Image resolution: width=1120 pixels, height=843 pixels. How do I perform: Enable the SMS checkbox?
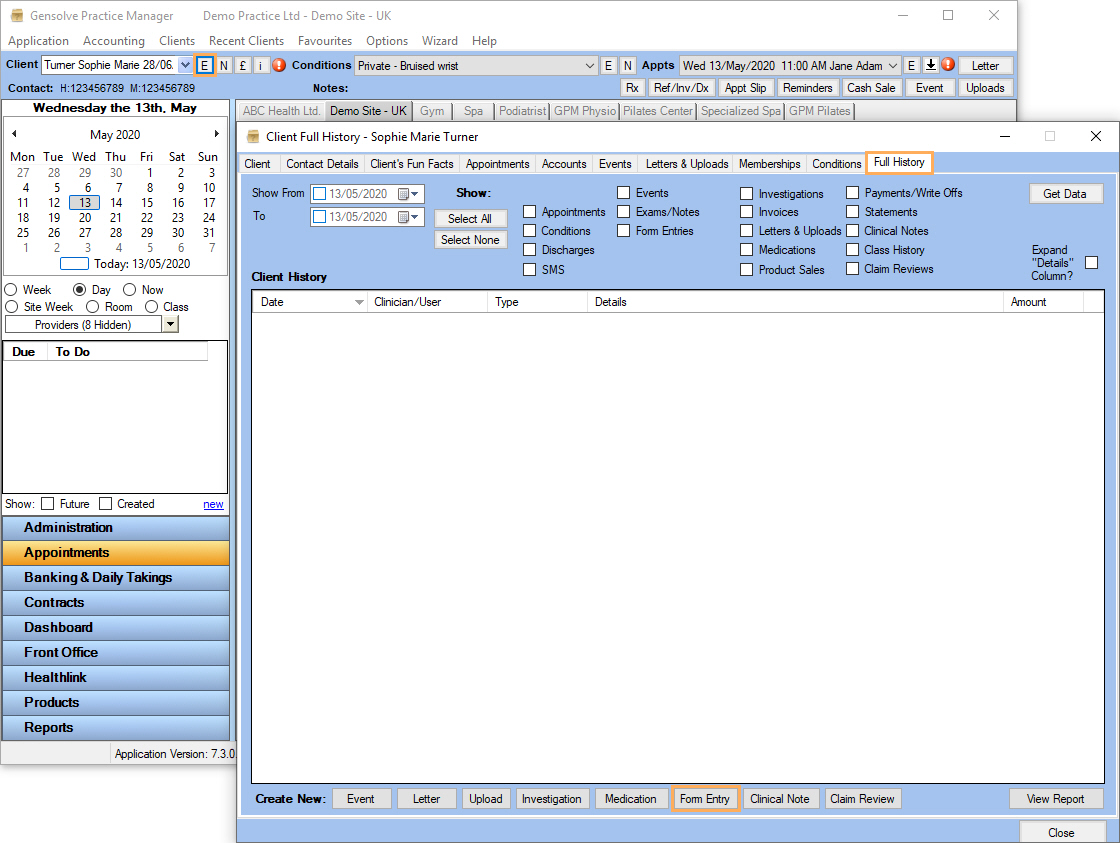point(529,269)
